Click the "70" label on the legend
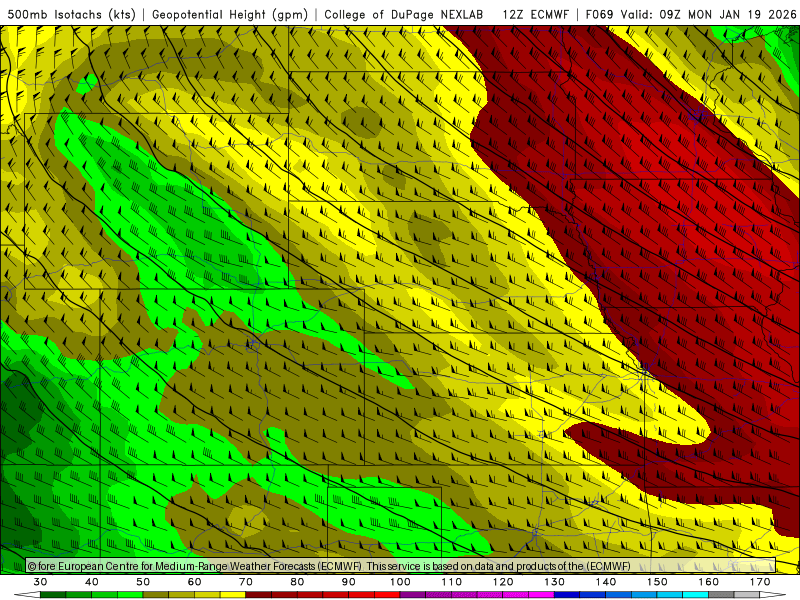Image resolution: width=800 pixels, height=600 pixels. pos(246,582)
